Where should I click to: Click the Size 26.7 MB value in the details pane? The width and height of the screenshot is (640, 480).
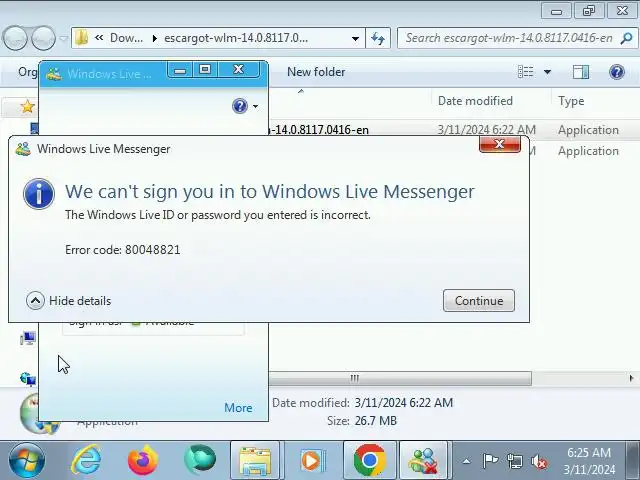coord(375,421)
